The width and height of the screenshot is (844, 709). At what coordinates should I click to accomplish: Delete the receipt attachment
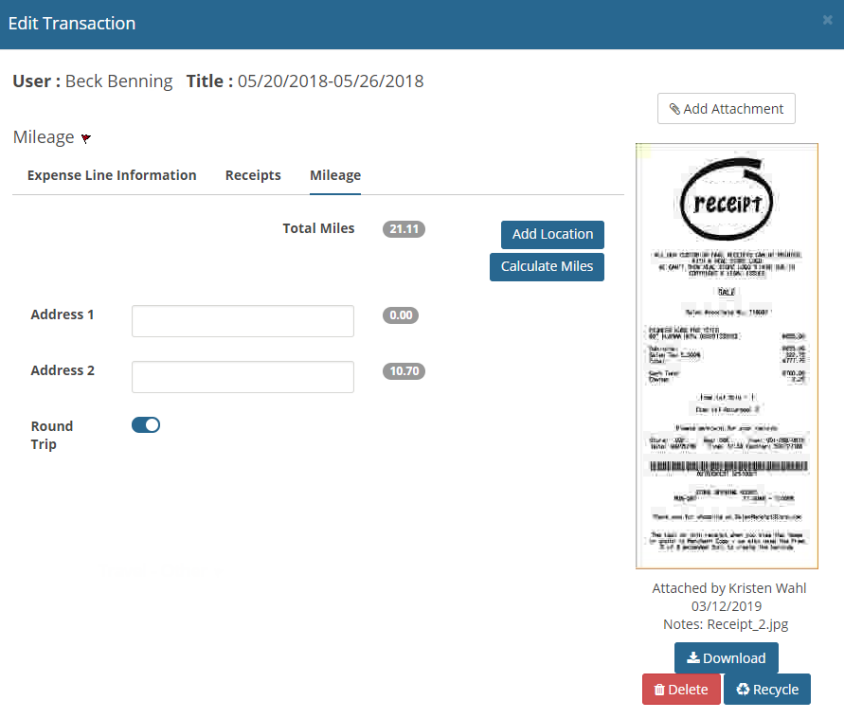[681, 689]
